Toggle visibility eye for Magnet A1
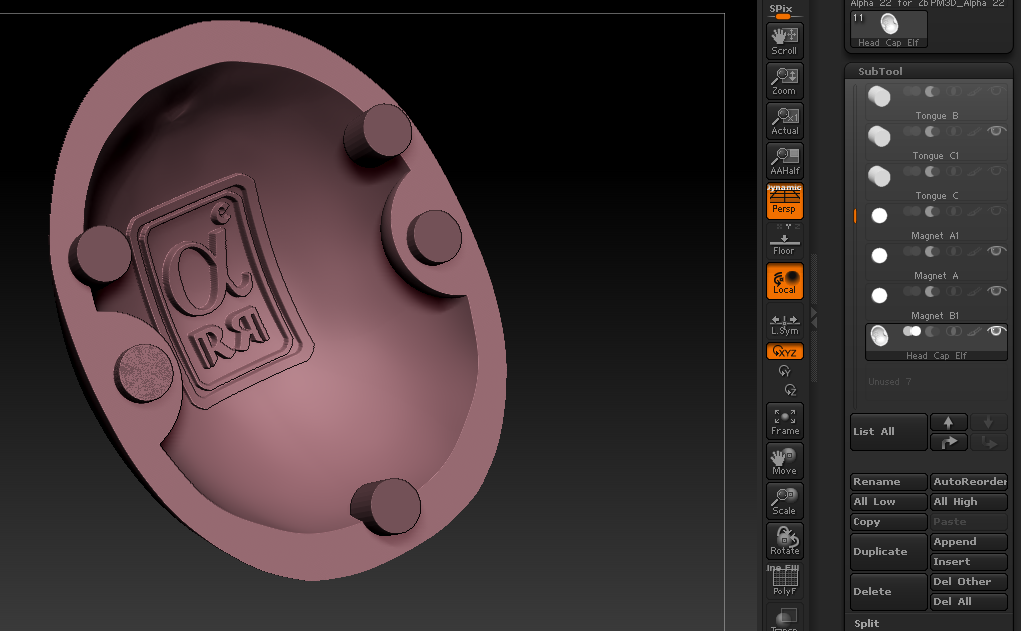This screenshot has width=1021, height=631. pyautogui.click(x=996, y=211)
